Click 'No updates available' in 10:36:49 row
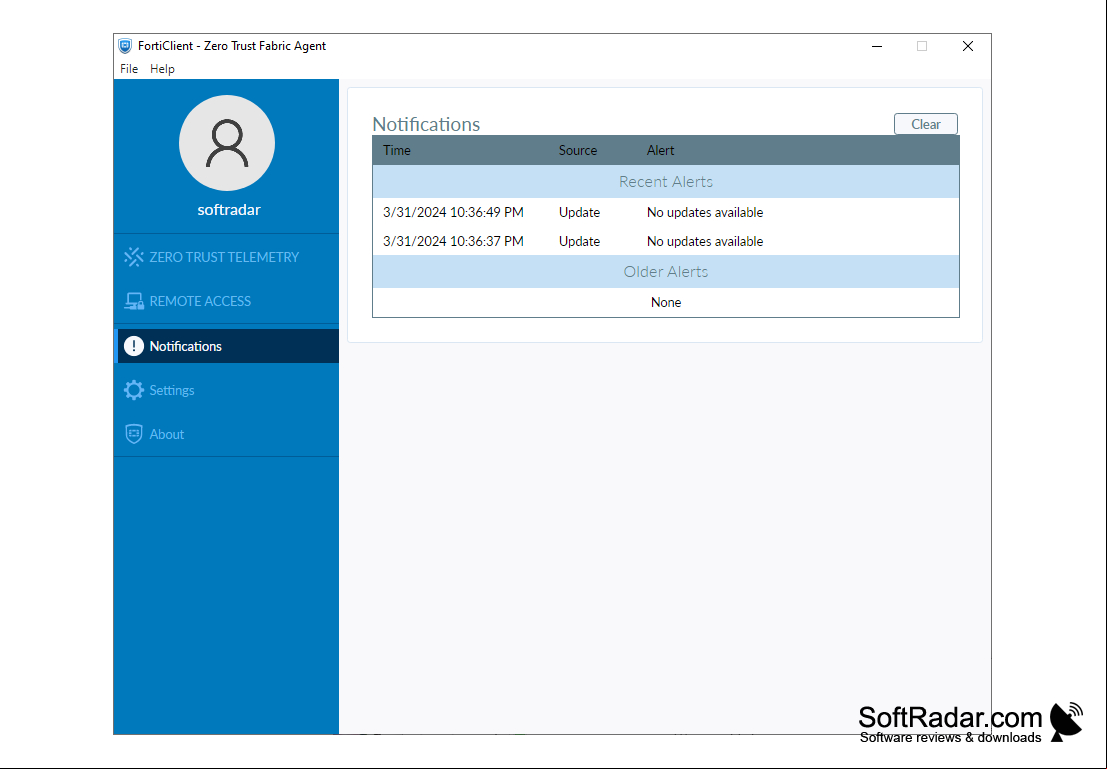Viewport: 1107px width, 769px height. [x=705, y=213]
